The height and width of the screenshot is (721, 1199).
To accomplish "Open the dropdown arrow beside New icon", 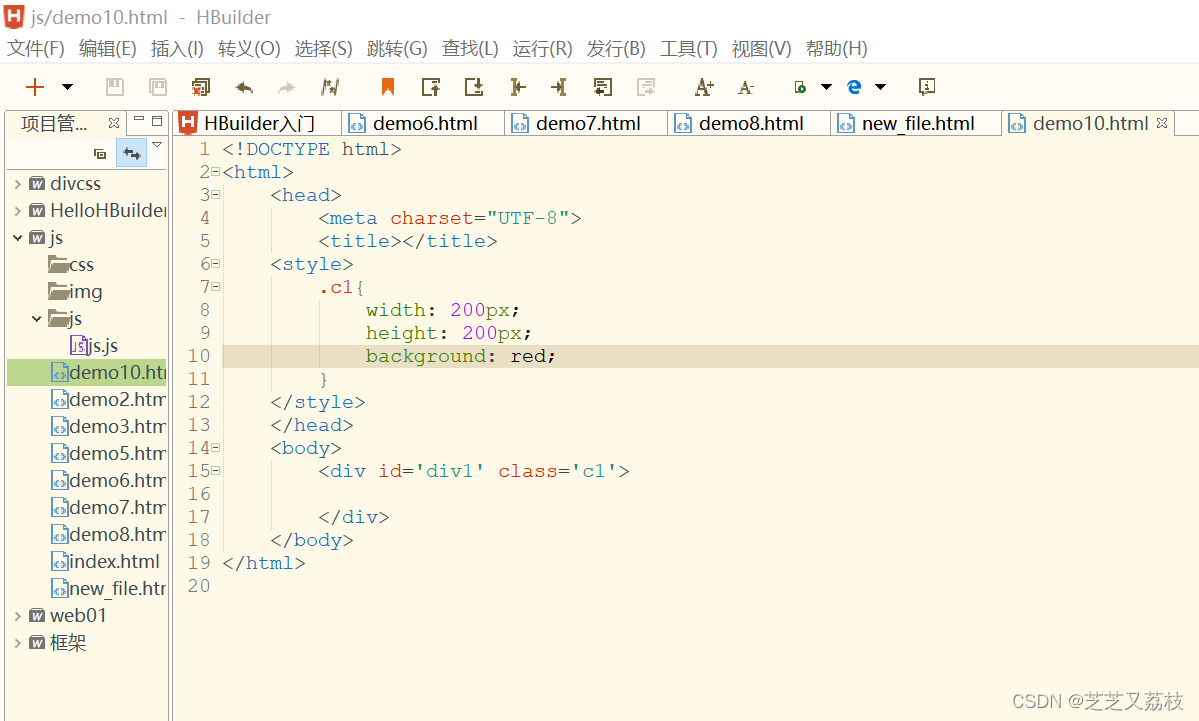I will (67, 87).
